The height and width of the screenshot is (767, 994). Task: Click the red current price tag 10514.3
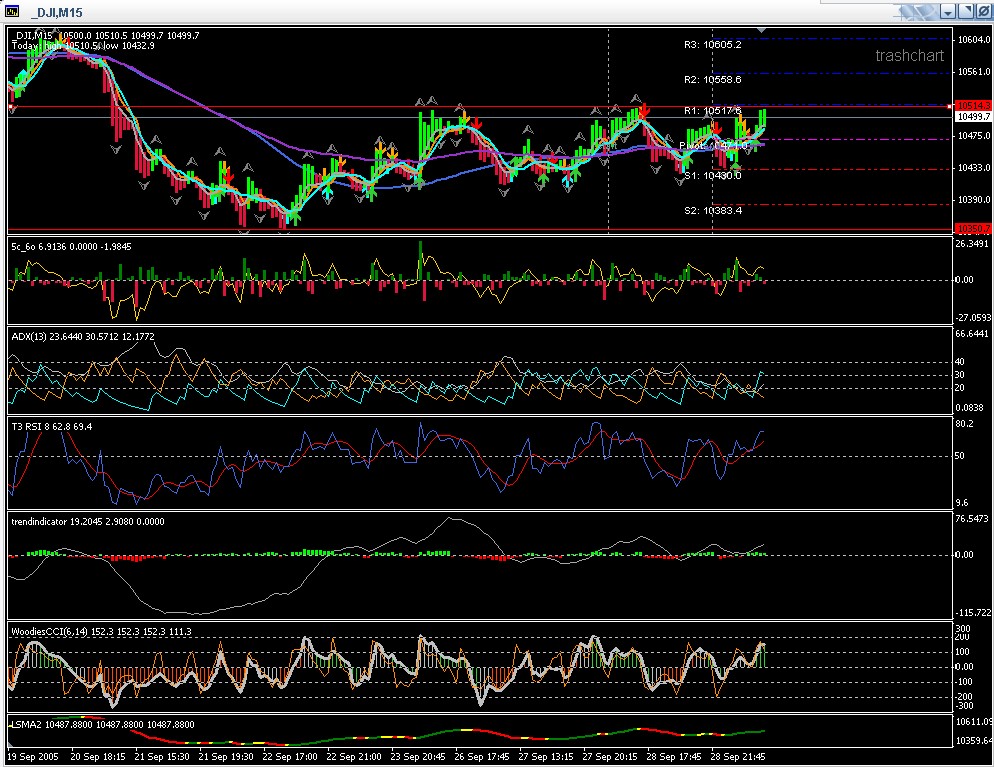coord(973,105)
